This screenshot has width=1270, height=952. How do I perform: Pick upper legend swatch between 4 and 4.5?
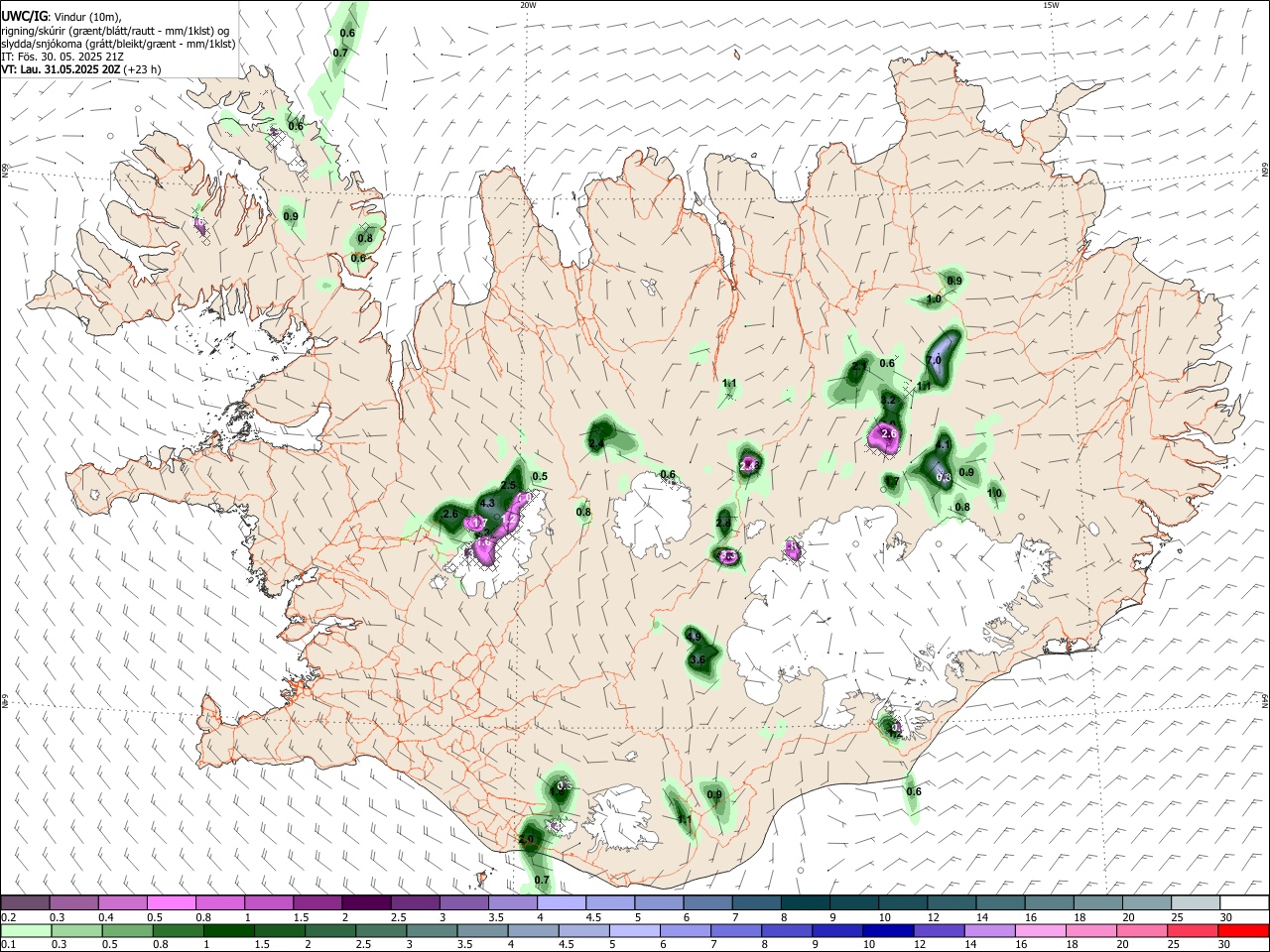561,903
